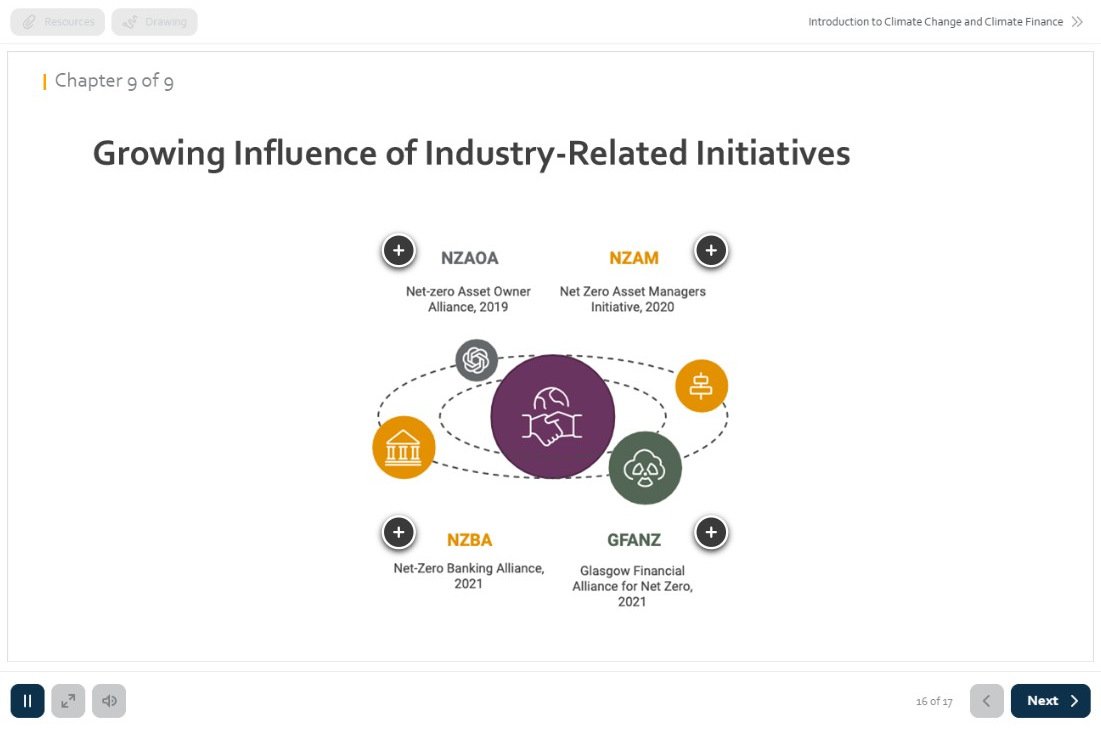Screen dimensions: 1101x734
Task: Click 'Net-Zero Banking Alliance, 2021' text
Action: point(468,575)
